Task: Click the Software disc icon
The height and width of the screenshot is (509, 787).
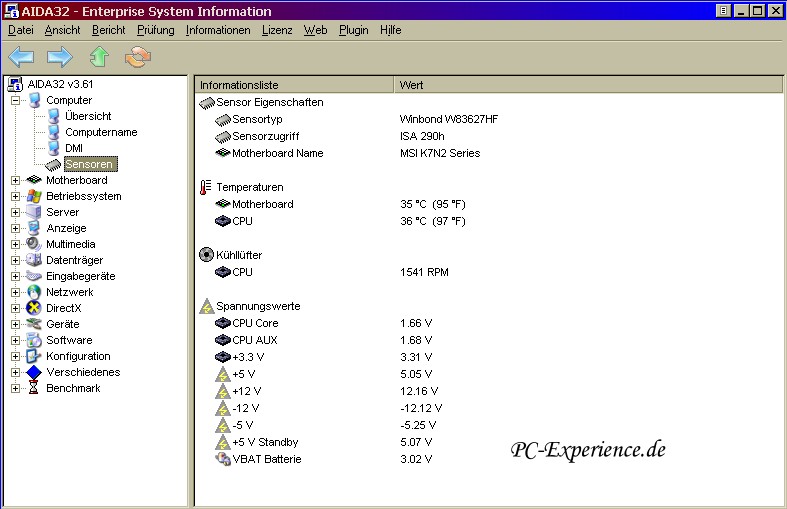Action: tap(34, 340)
